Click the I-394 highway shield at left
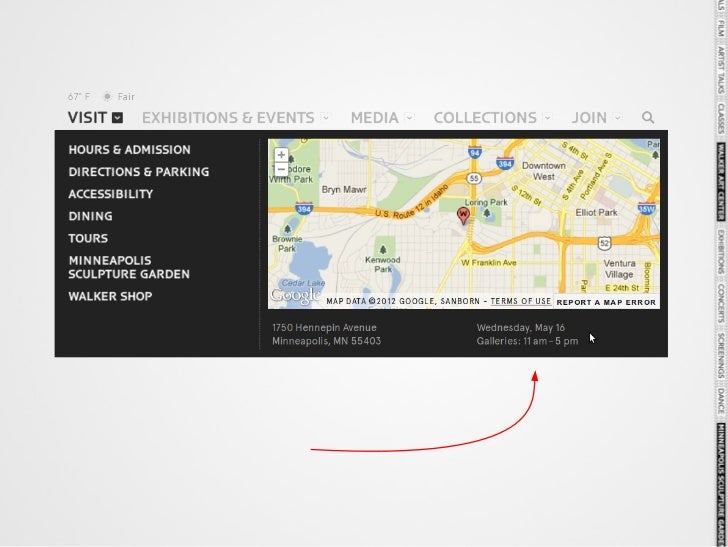The image size is (728, 547). [304, 209]
